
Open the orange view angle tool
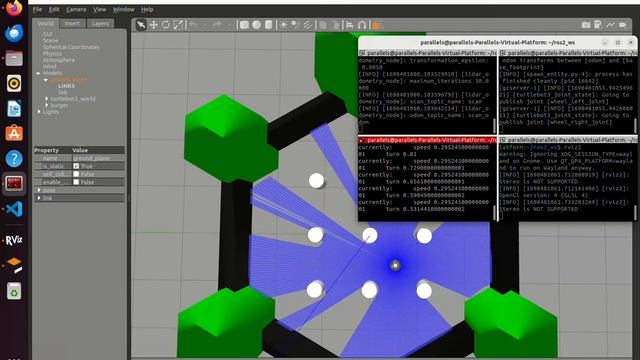[376, 26]
